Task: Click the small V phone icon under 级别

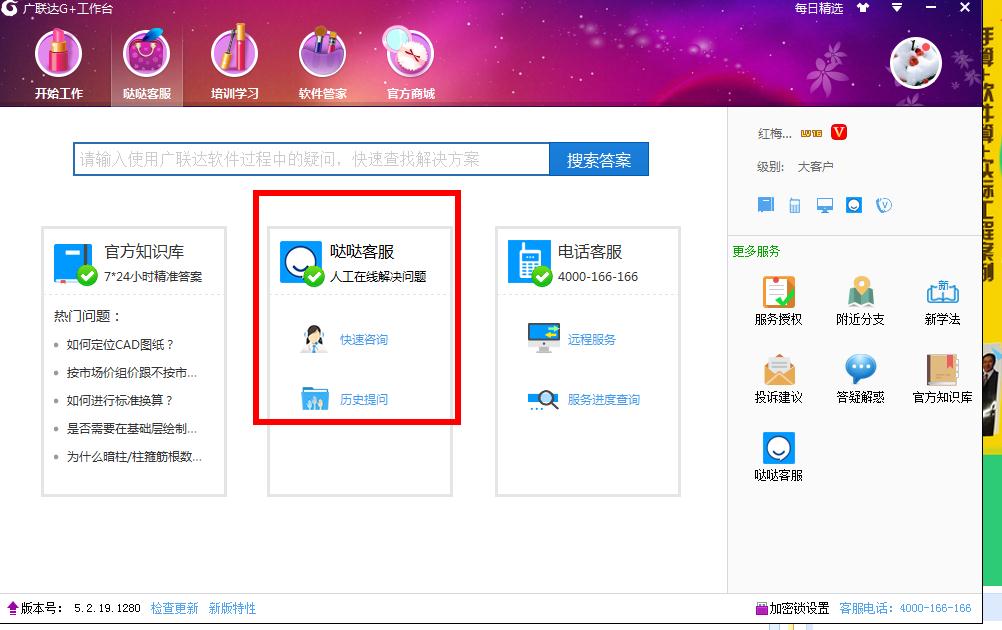Action: pyautogui.click(x=883, y=205)
